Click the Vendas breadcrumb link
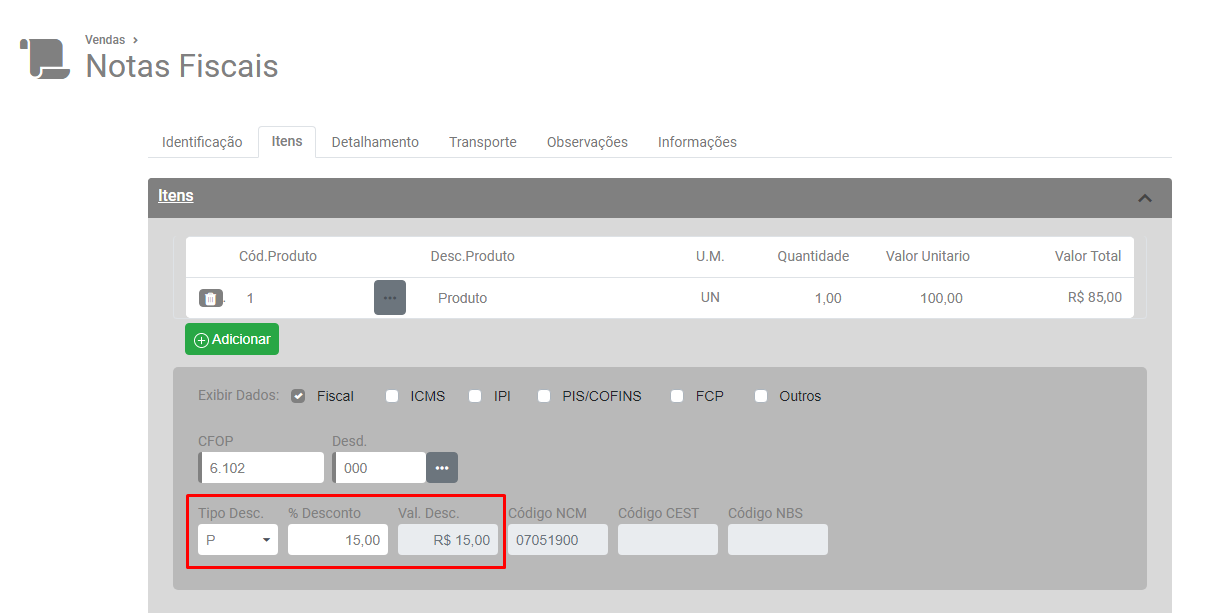The height and width of the screenshot is (613, 1211). pyautogui.click(x=105, y=40)
